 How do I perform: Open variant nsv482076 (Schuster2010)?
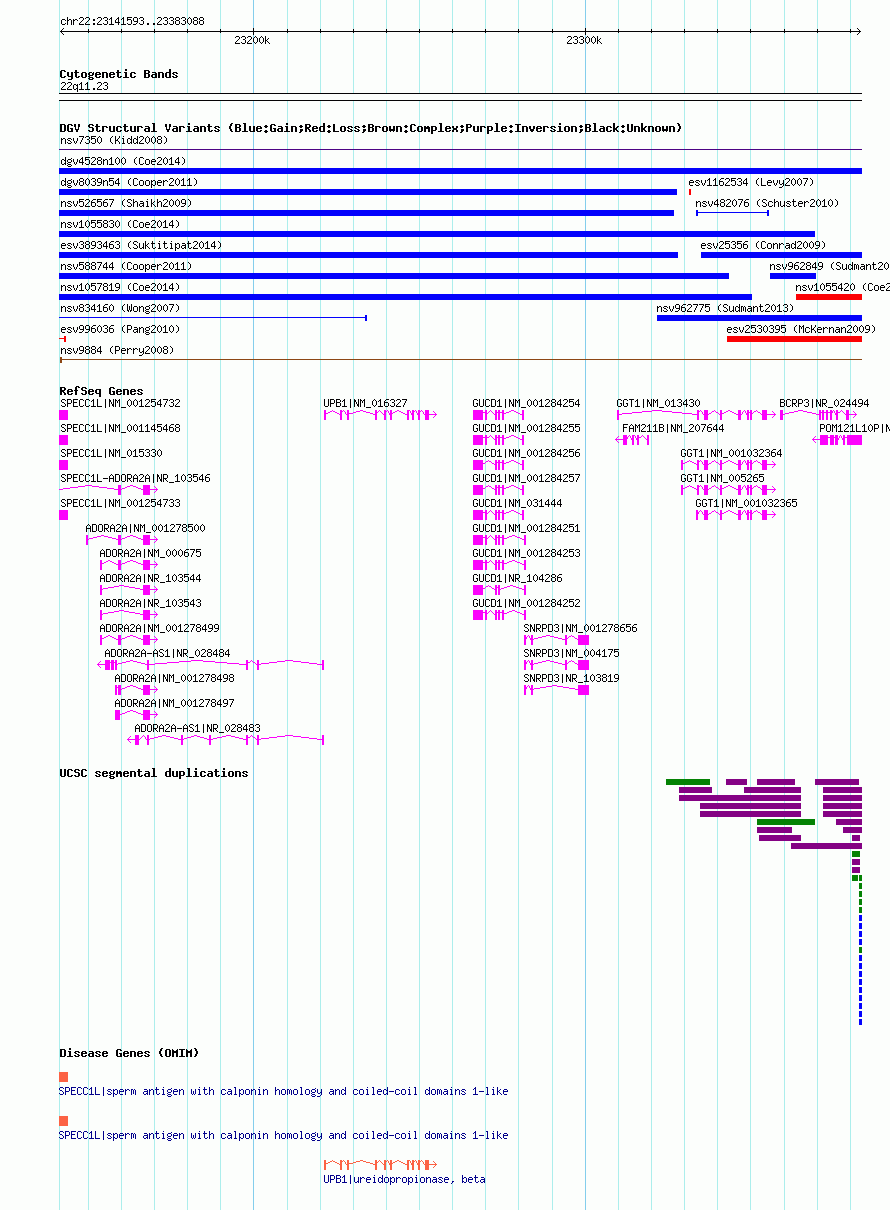click(767, 204)
